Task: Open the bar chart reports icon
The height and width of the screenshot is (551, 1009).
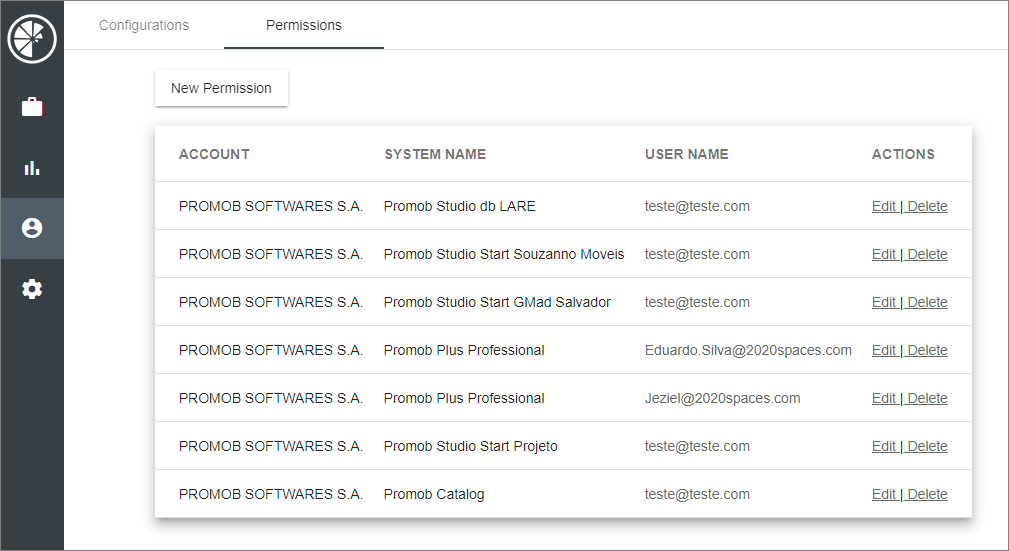Action: (x=32, y=167)
